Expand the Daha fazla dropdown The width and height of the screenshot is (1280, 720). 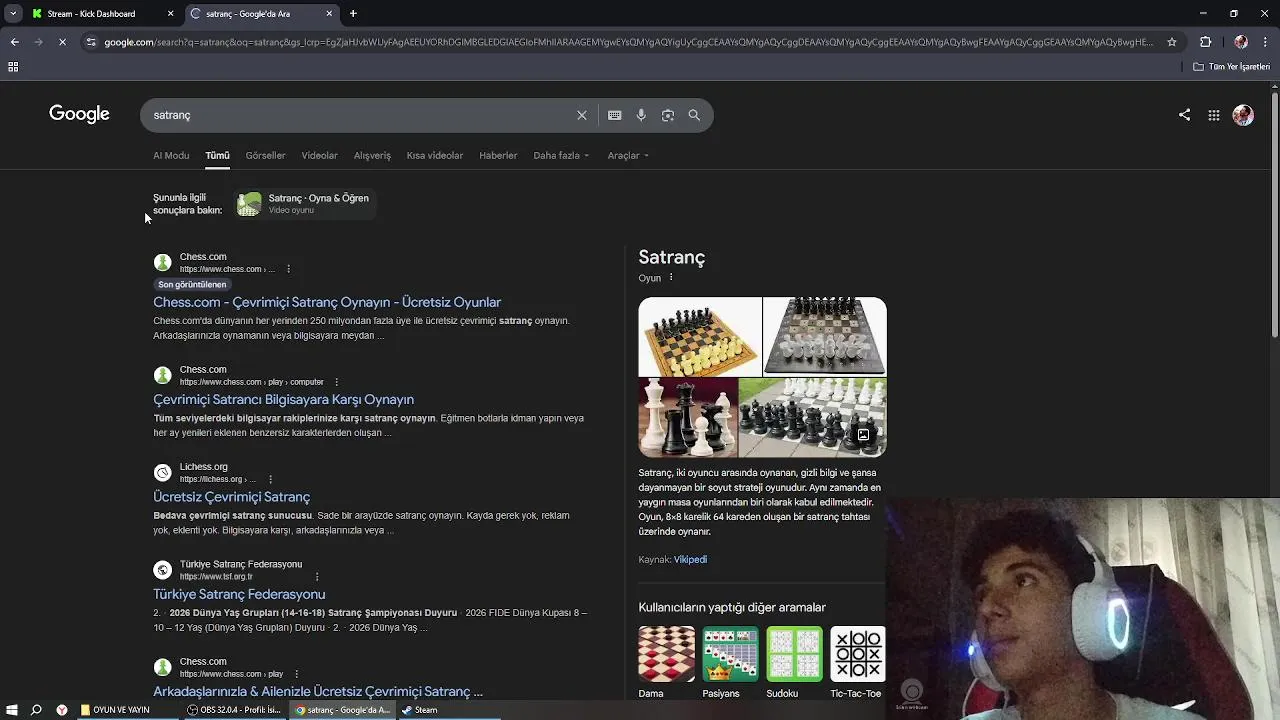click(561, 156)
